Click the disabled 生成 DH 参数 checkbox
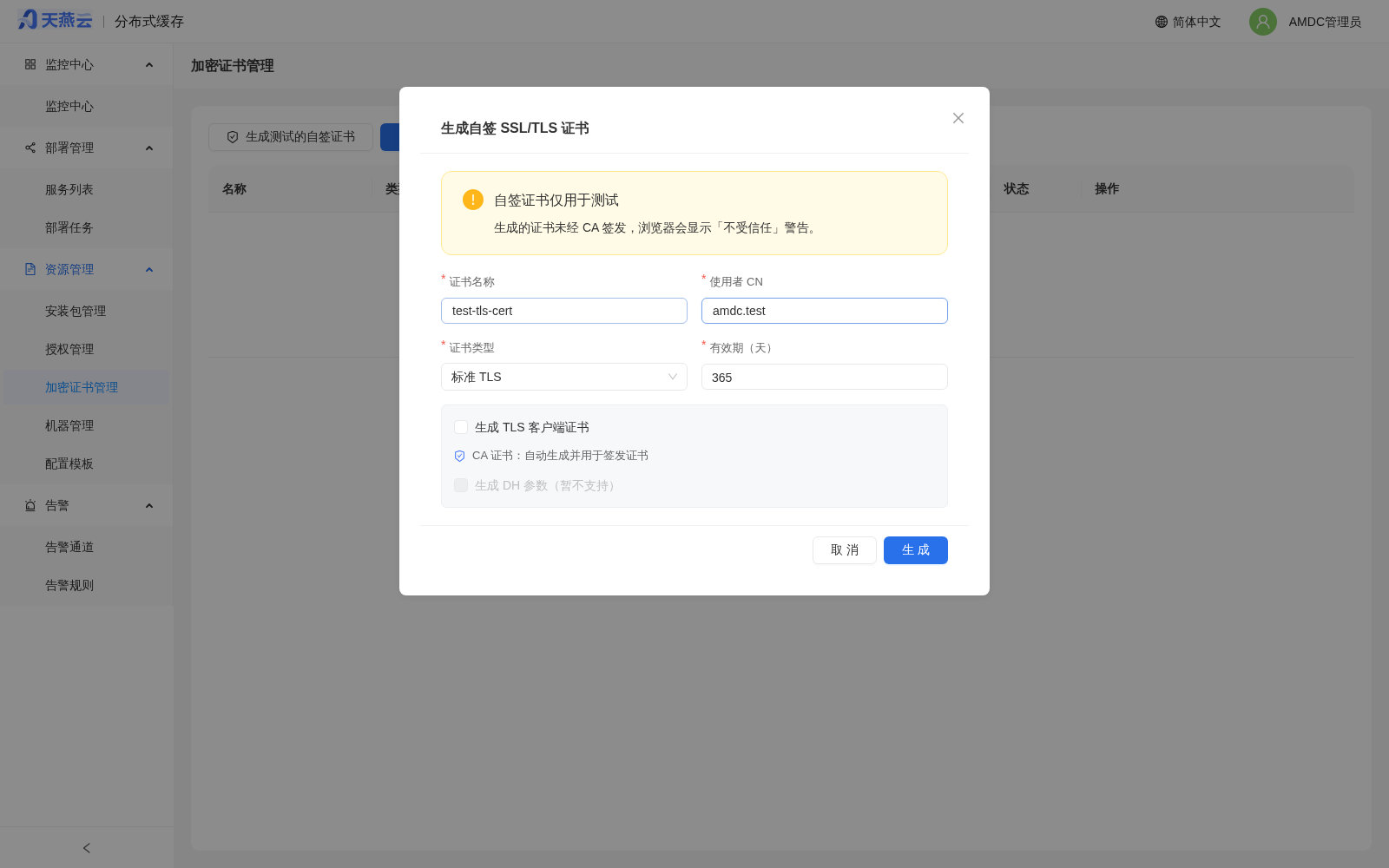The image size is (1389, 868). click(x=461, y=485)
